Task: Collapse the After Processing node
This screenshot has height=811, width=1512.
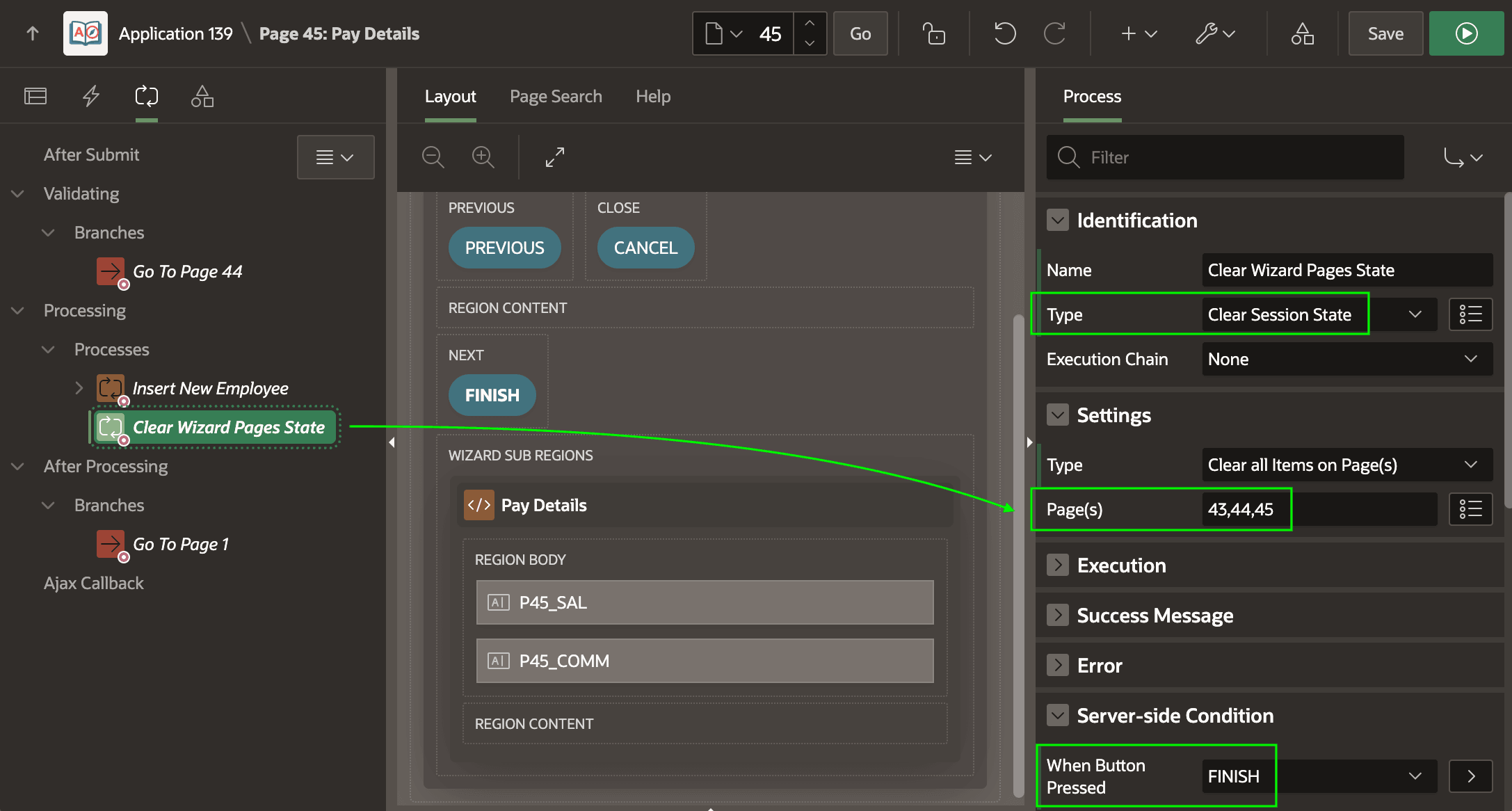Action: [x=18, y=466]
